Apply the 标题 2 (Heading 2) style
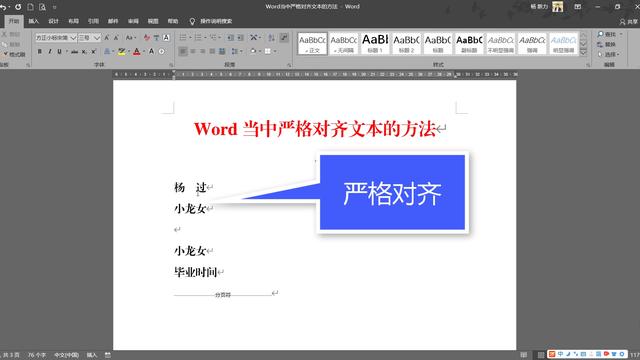This screenshot has width=640, height=360. [x=407, y=44]
